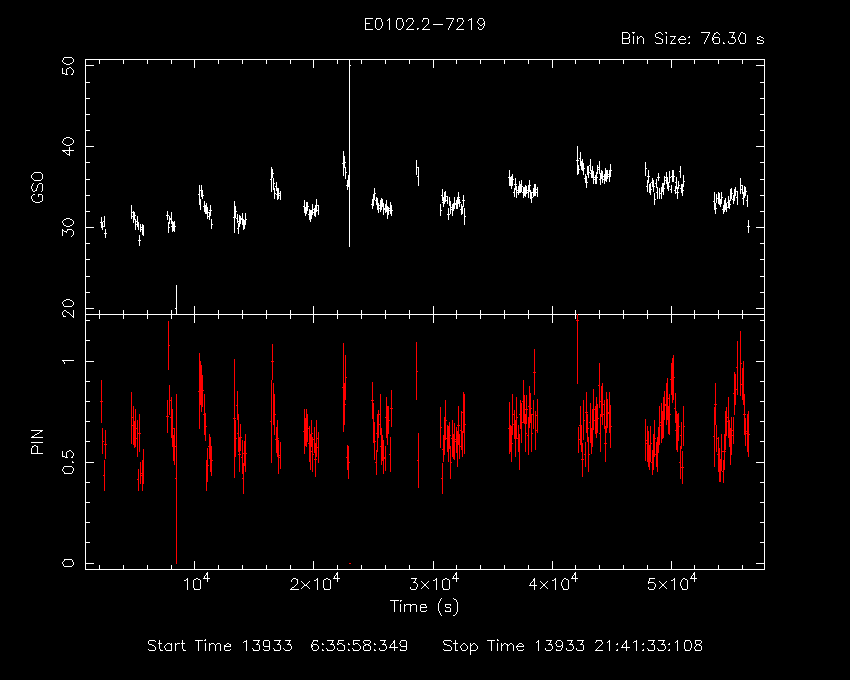Click the GSO axis value 50
The height and width of the screenshot is (680, 850).
[69, 66]
